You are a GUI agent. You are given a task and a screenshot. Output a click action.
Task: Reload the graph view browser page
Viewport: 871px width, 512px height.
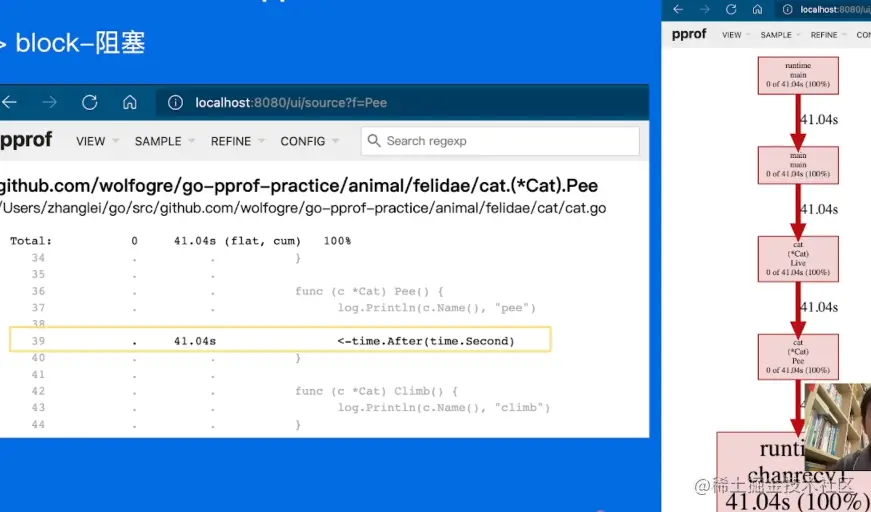coord(731,9)
